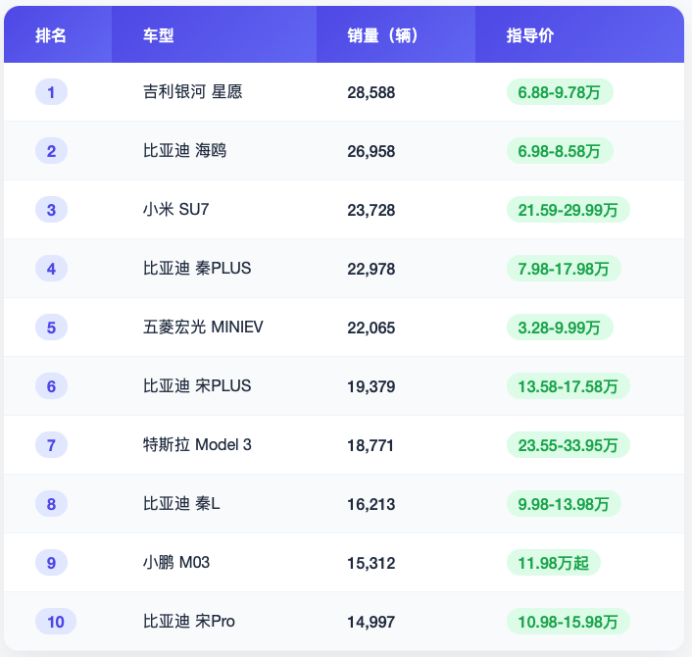Select the 特斯拉 Model 3 model name

[x=197, y=444]
